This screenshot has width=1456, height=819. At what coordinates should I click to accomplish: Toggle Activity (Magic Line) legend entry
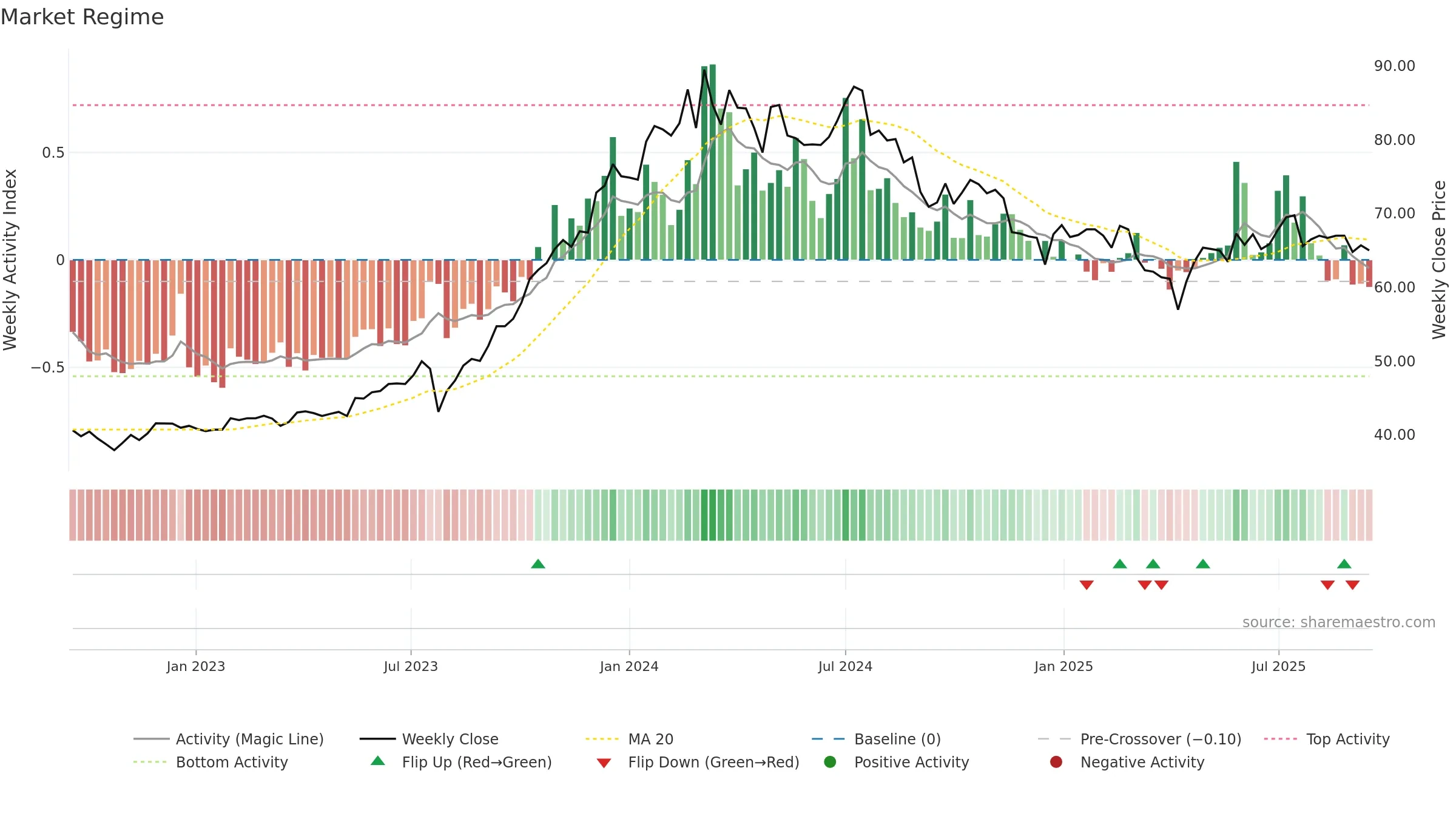click(x=229, y=739)
